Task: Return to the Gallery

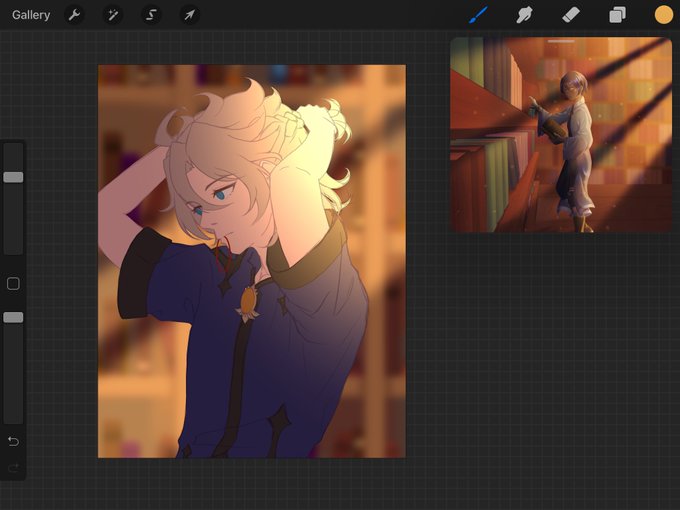Action: (31, 15)
